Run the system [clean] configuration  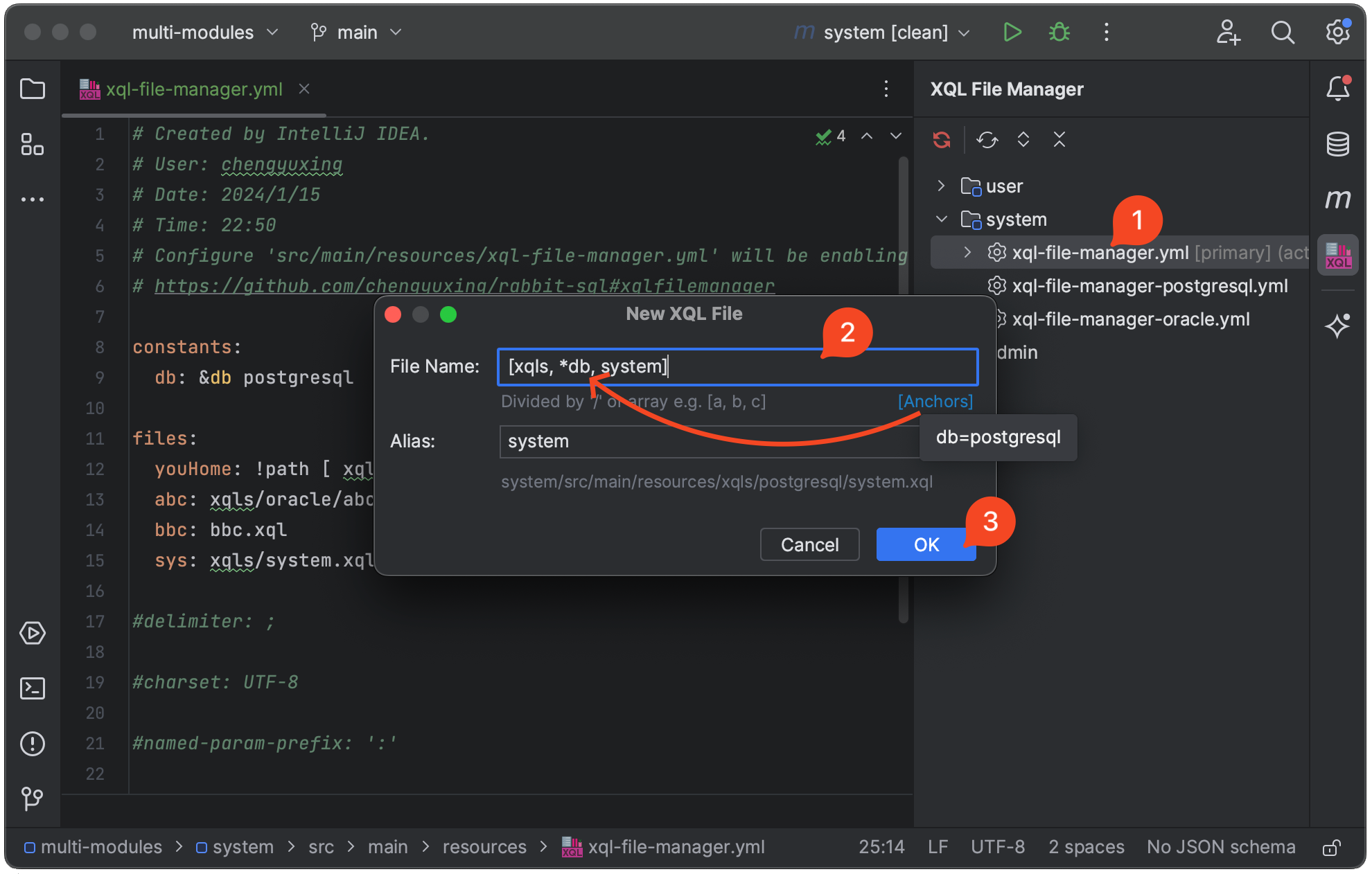[1012, 32]
